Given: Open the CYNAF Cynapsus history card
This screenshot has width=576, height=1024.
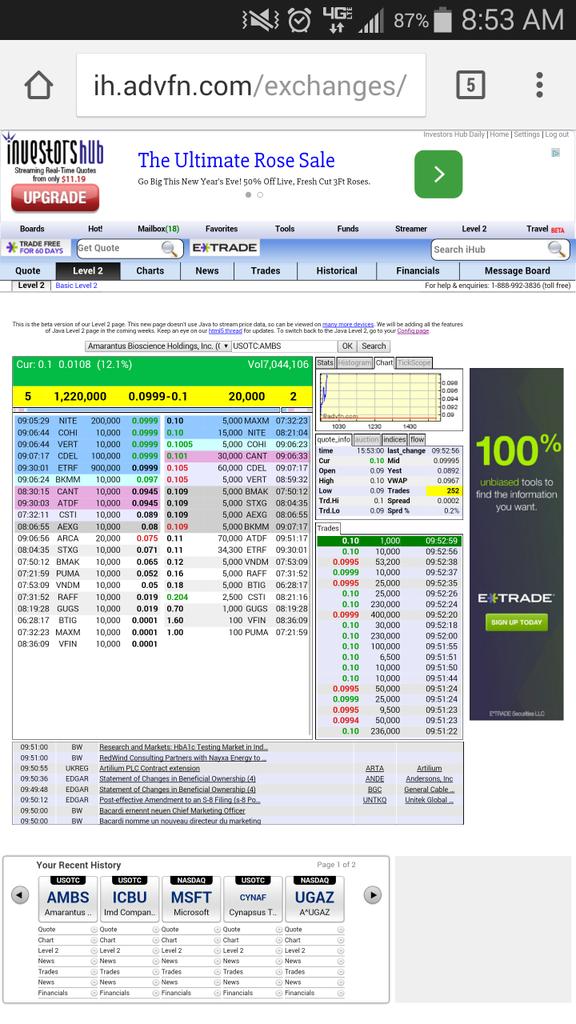Looking at the screenshot, I should (253, 899).
